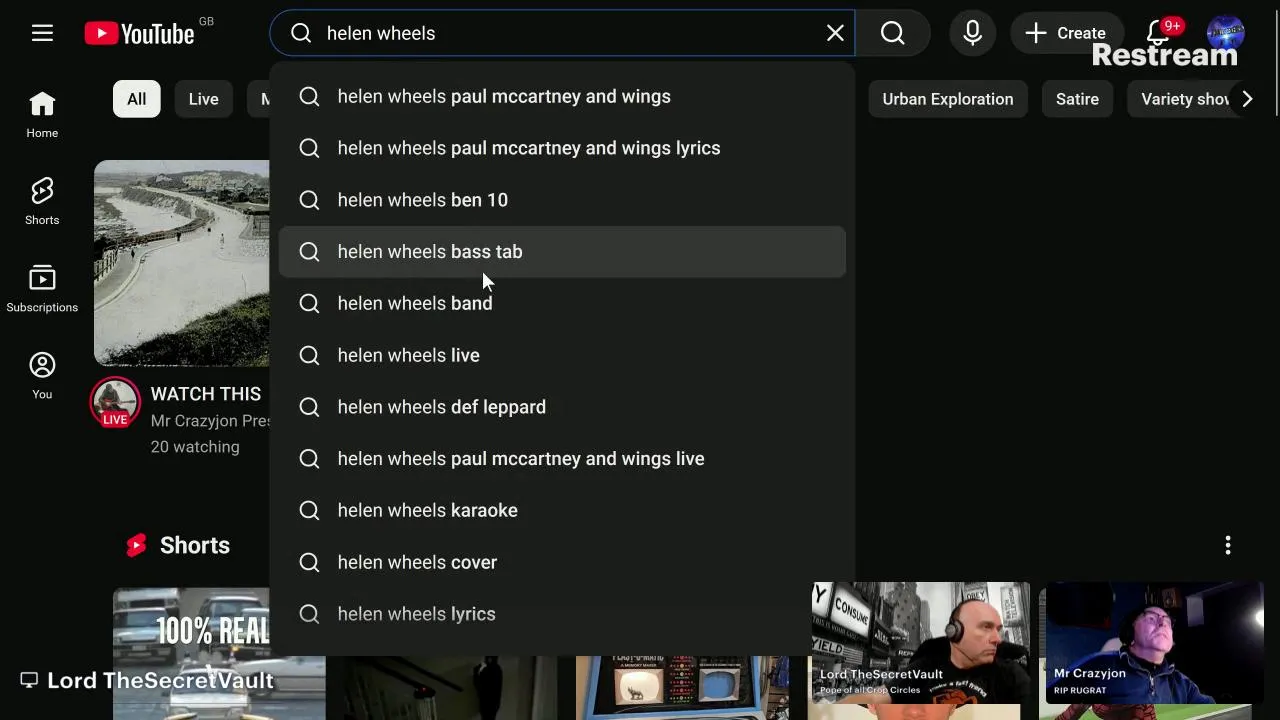Start voice search with microphone
Screen dimensions: 1280x720
click(972, 33)
